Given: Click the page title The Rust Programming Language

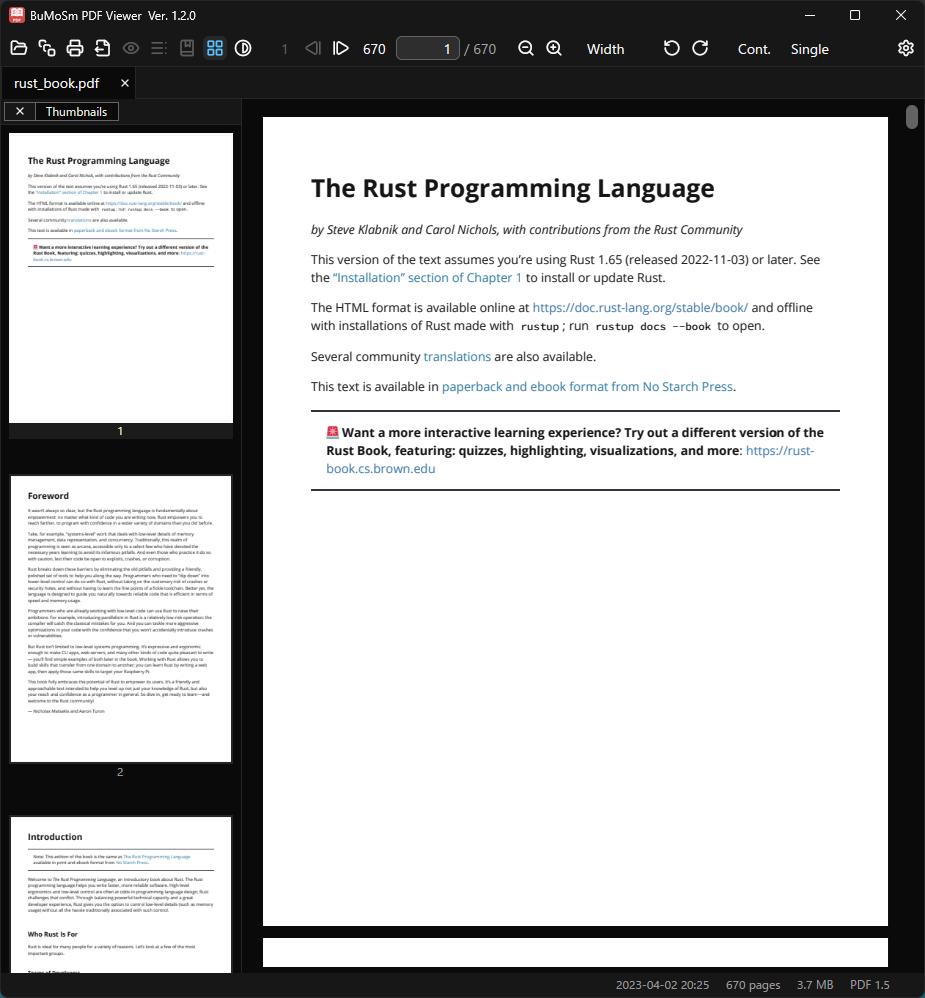Looking at the screenshot, I should click(512, 188).
